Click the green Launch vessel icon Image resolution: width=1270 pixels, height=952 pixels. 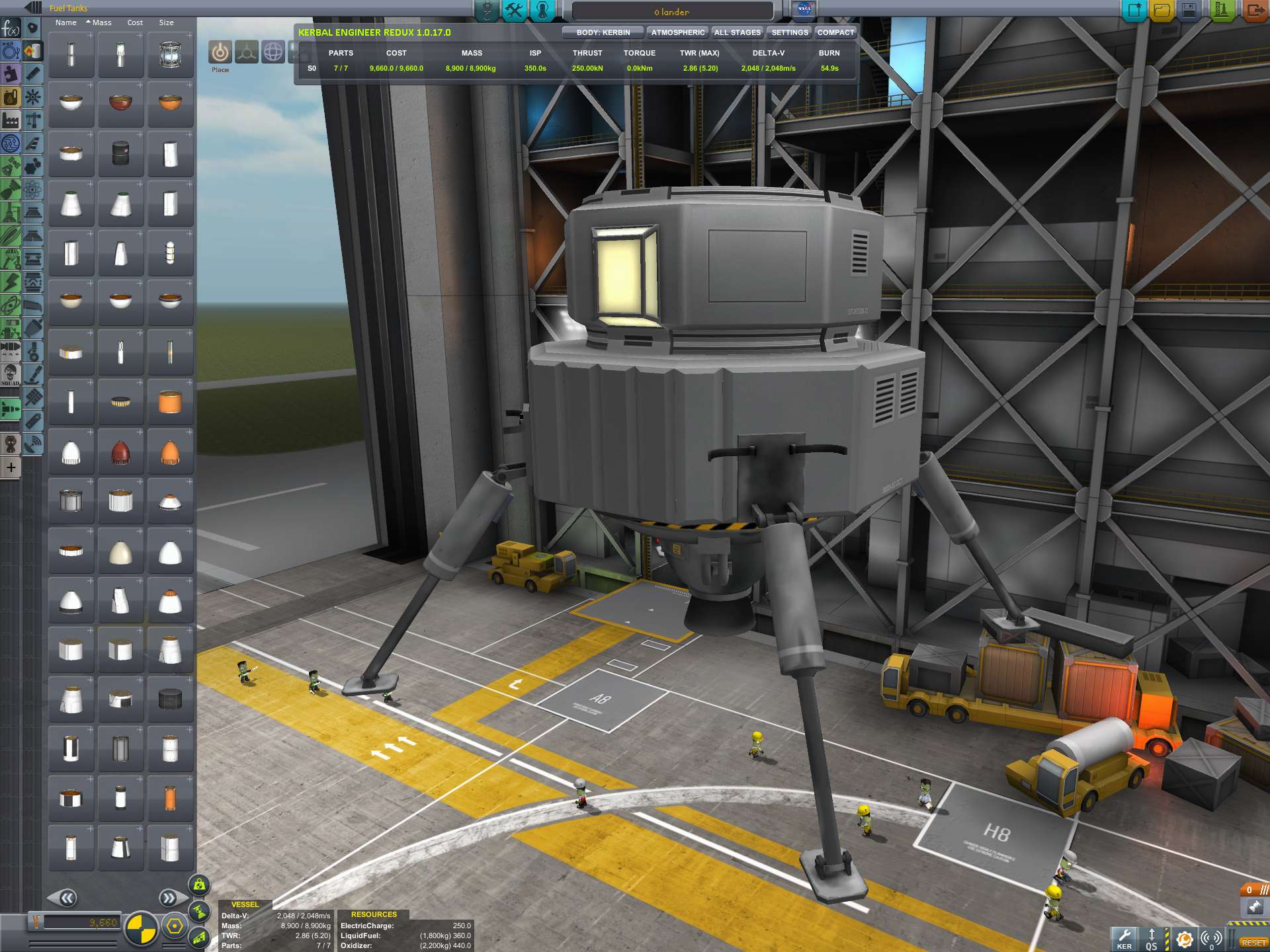point(1221,10)
